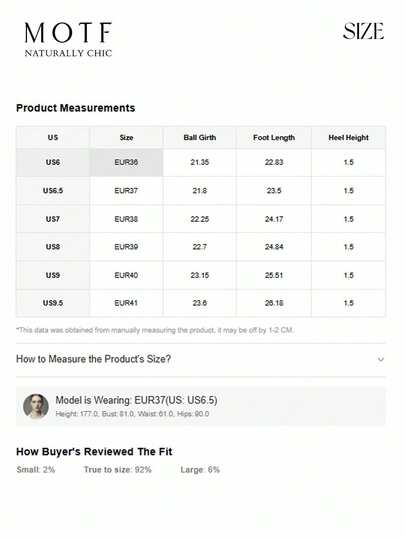Click Model is Wearing EUR37 text
This screenshot has width=405, height=539.
tap(136, 400)
